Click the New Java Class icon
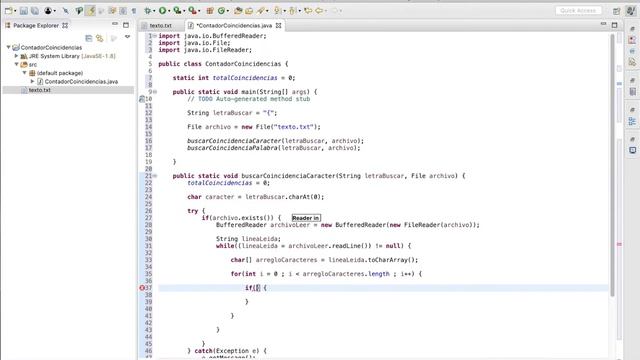Image resolution: width=640 pixels, height=360 pixels. click(221, 11)
